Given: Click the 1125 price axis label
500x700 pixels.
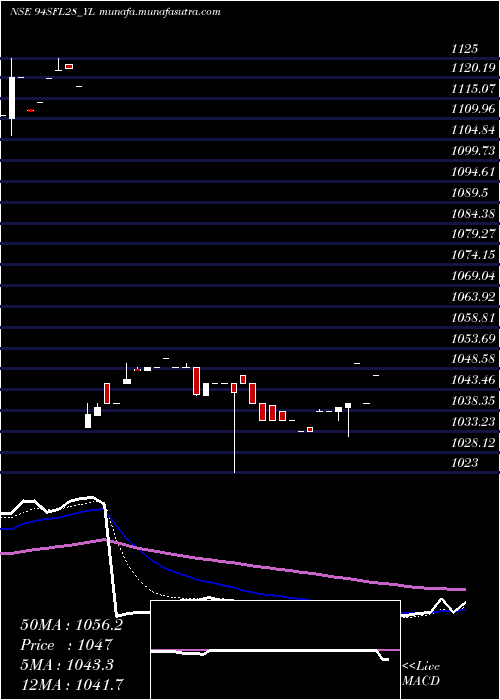Looking at the screenshot, I should [465, 48].
